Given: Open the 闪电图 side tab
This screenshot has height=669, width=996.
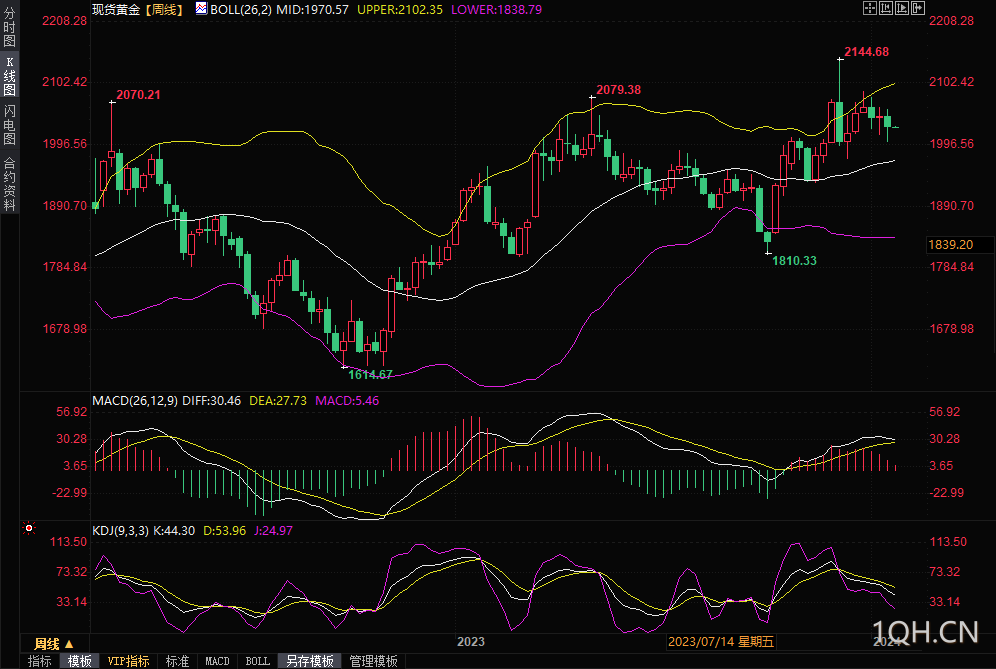Looking at the screenshot, I should click(9, 125).
